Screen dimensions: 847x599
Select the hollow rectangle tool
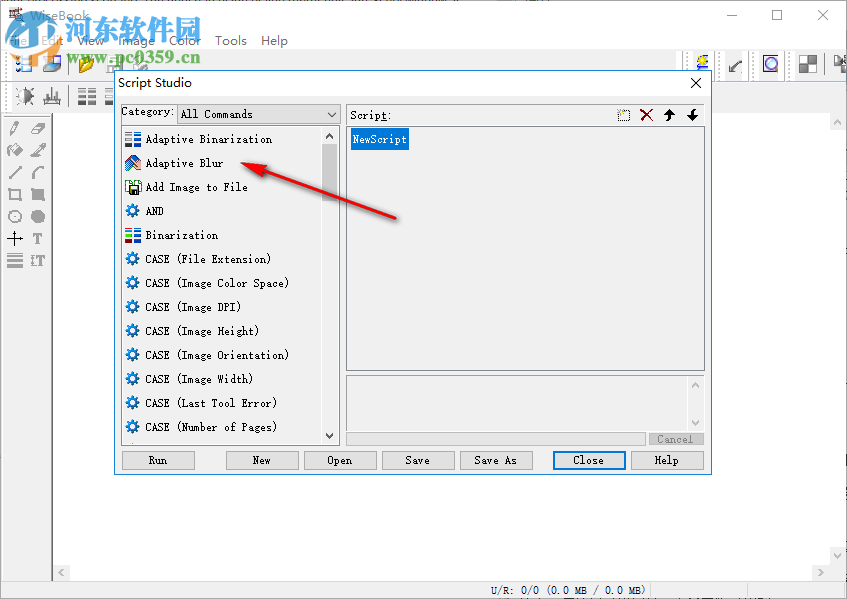click(x=15, y=194)
